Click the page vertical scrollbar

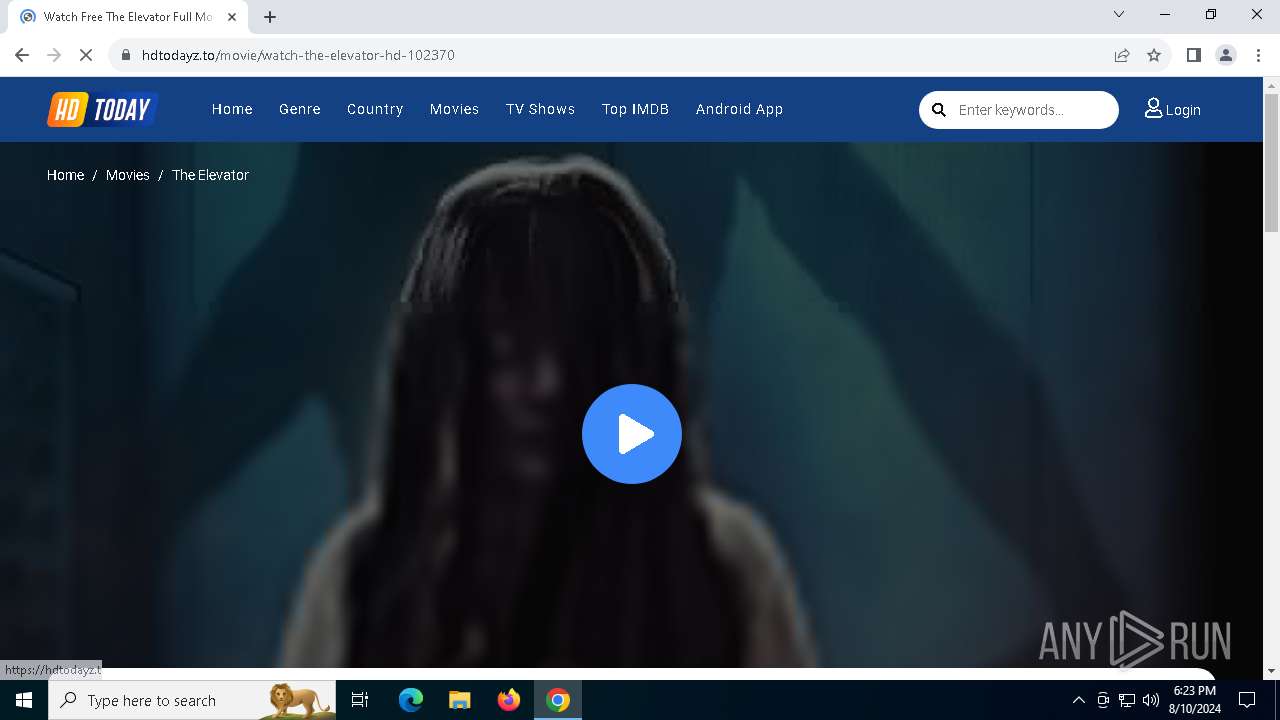click(x=1271, y=163)
